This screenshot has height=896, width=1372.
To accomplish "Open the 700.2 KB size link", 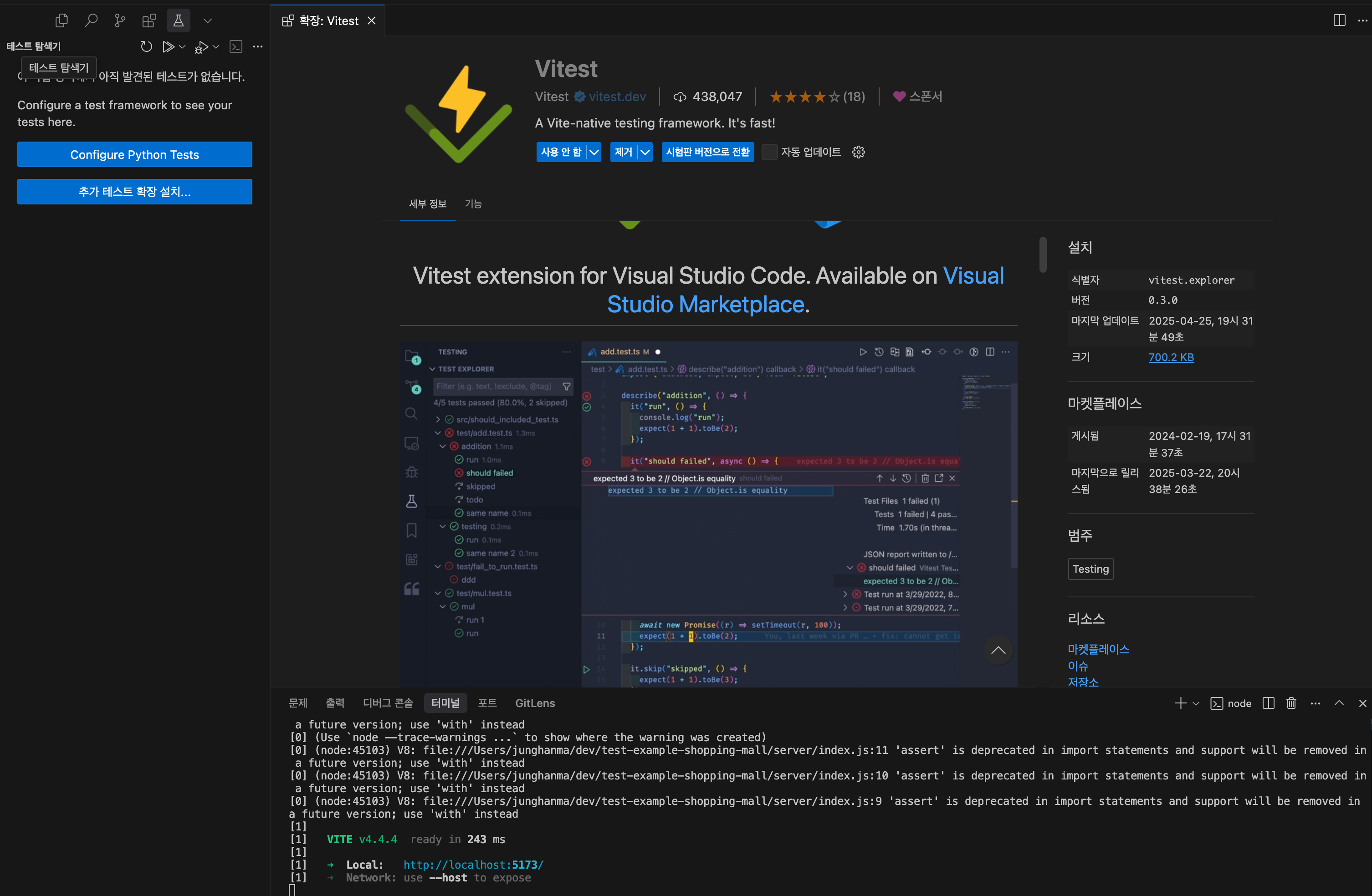I will tap(1171, 357).
